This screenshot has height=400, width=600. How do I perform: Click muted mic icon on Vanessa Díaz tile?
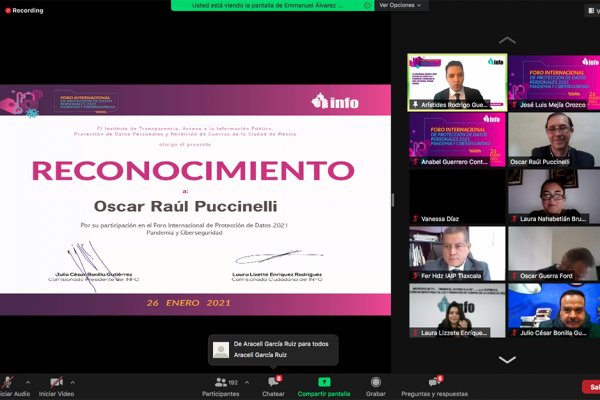click(x=415, y=219)
